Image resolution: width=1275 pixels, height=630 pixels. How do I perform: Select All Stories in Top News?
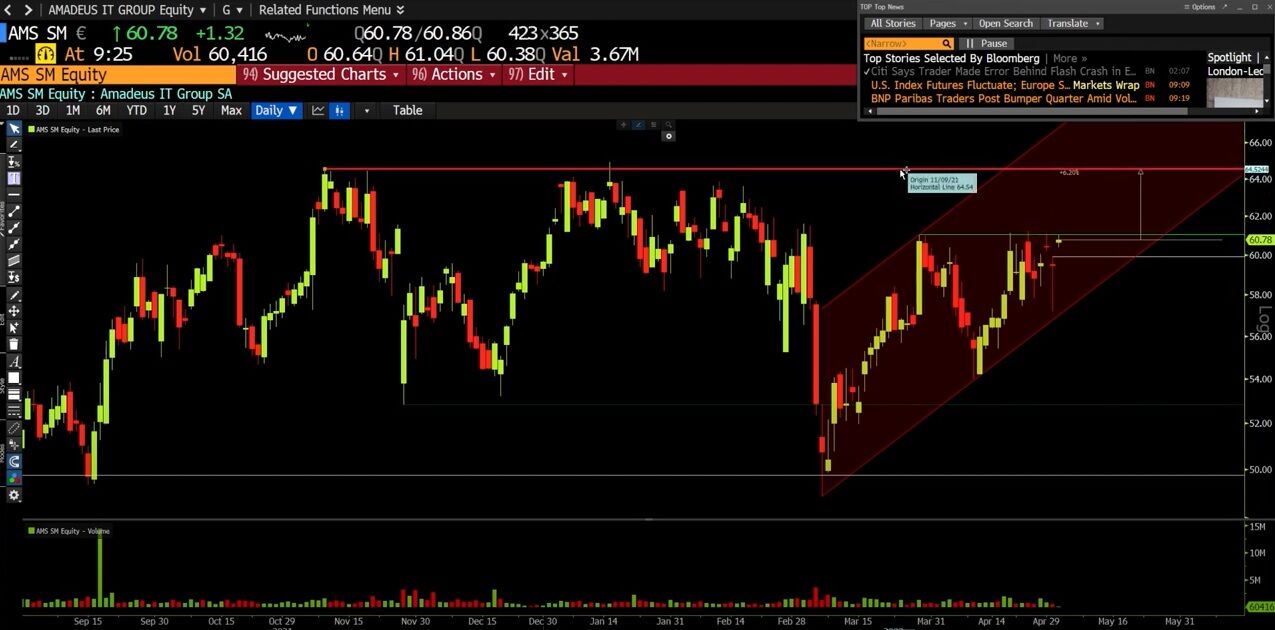click(x=892, y=23)
